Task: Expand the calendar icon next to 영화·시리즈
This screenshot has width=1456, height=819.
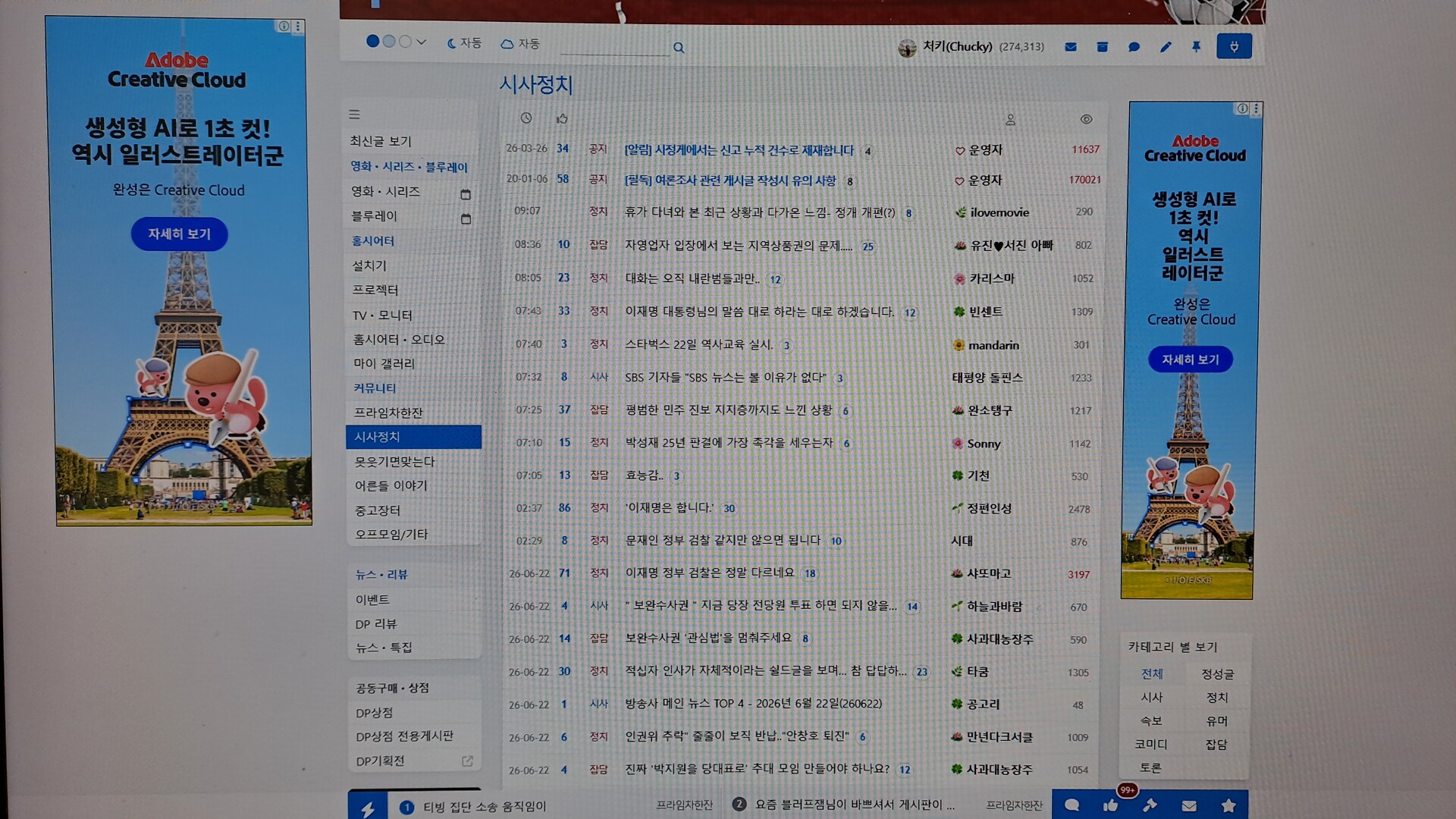Action: (x=466, y=194)
